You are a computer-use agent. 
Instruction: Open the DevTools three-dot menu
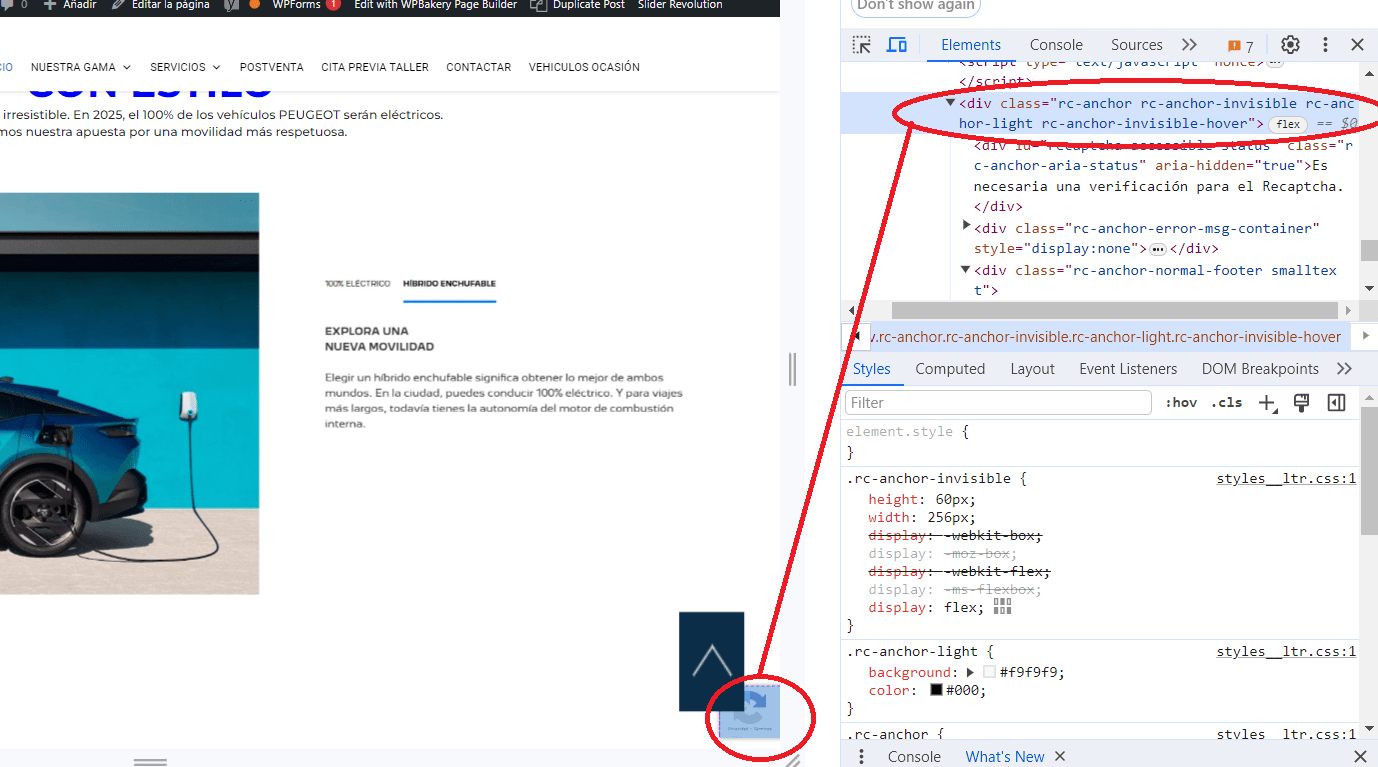[1325, 45]
